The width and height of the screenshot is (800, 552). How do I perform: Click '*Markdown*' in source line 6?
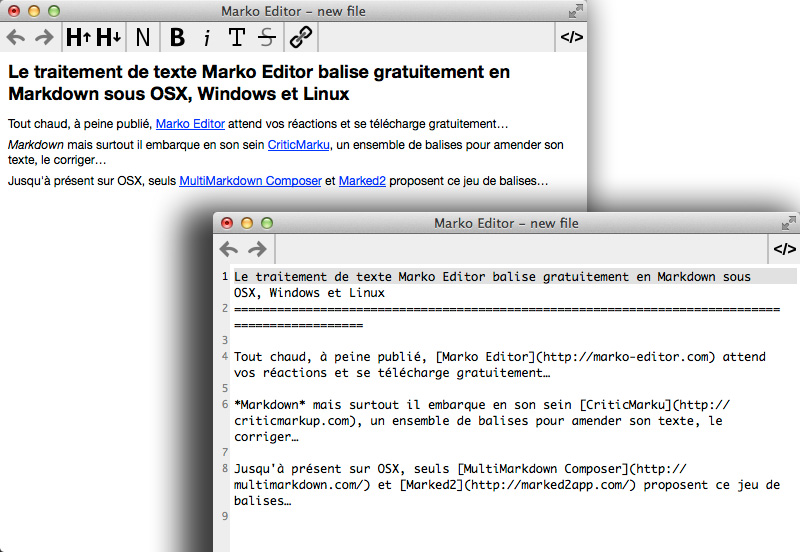[x=269, y=405]
